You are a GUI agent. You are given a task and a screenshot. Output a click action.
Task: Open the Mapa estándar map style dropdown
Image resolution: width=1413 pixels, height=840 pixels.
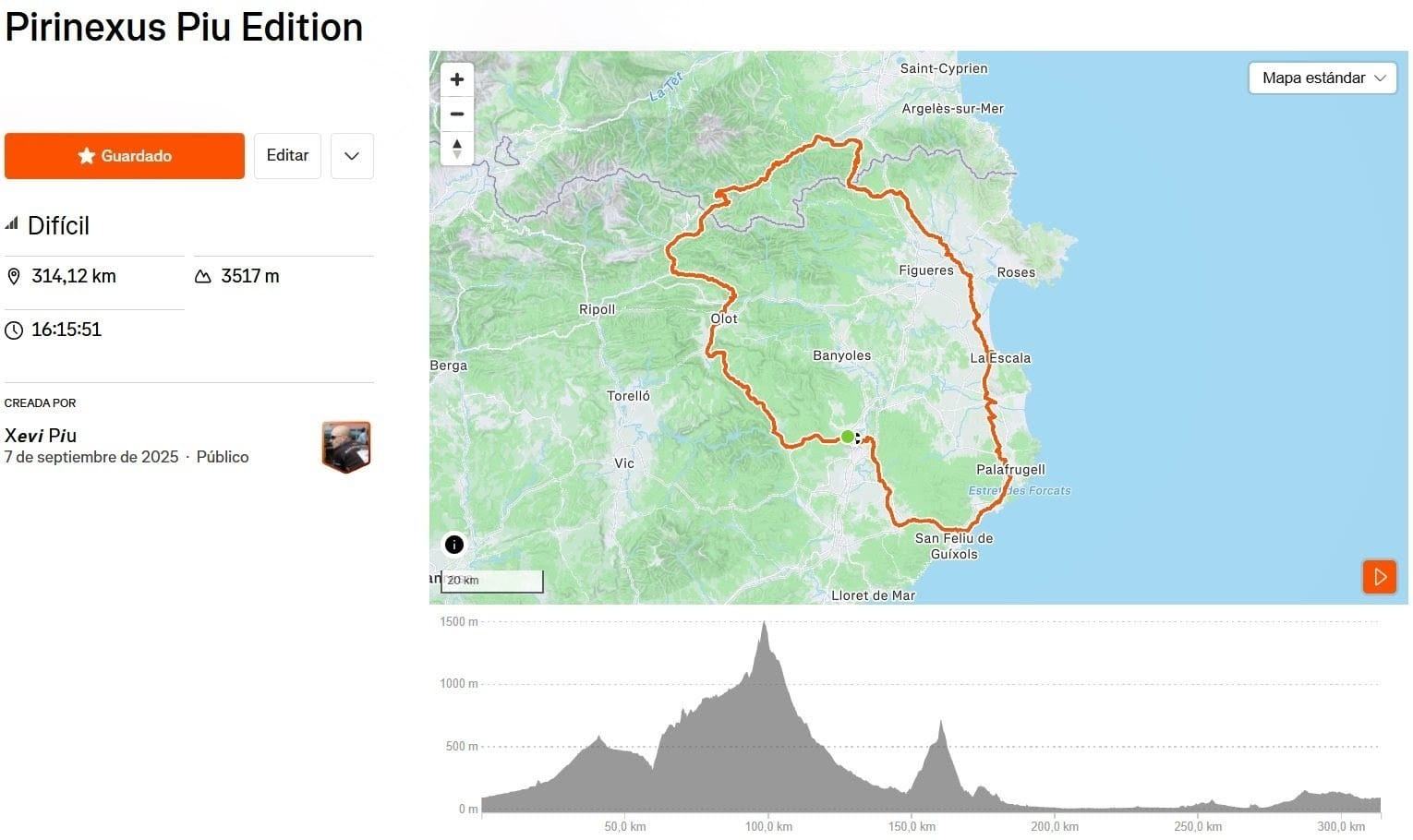(1322, 78)
